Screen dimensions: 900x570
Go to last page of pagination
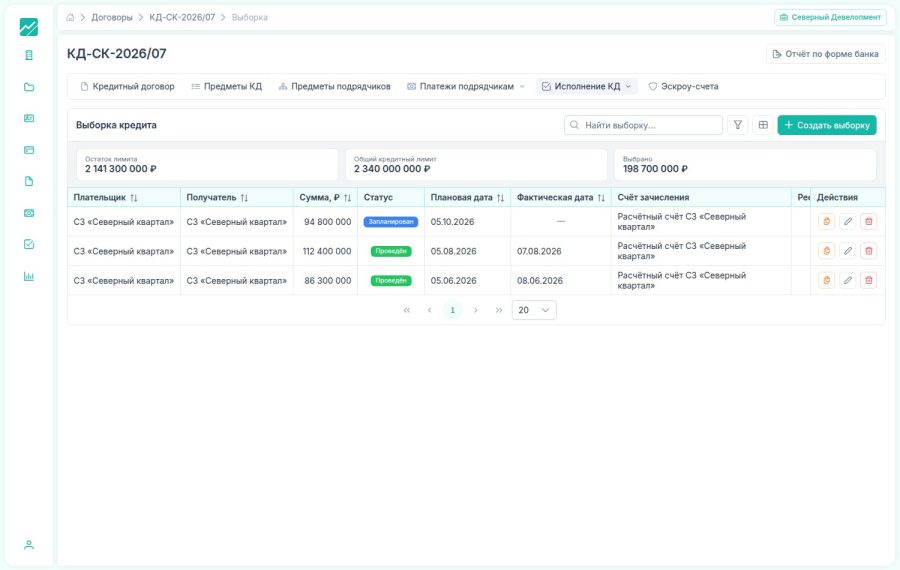pyautogui.click(x=499, y=310)
